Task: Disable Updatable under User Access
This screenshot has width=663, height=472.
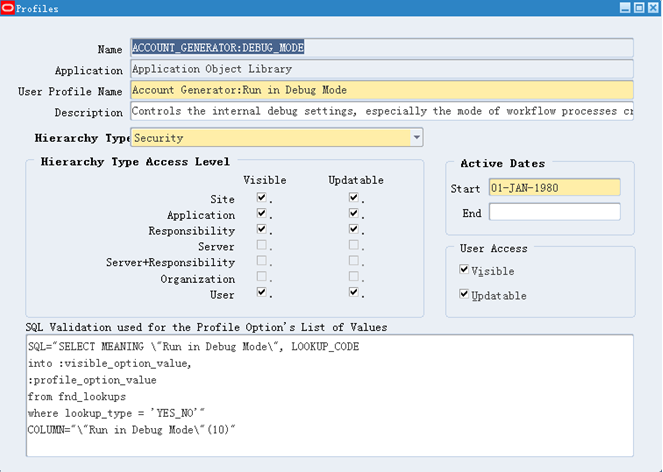Action: point(464,295)
